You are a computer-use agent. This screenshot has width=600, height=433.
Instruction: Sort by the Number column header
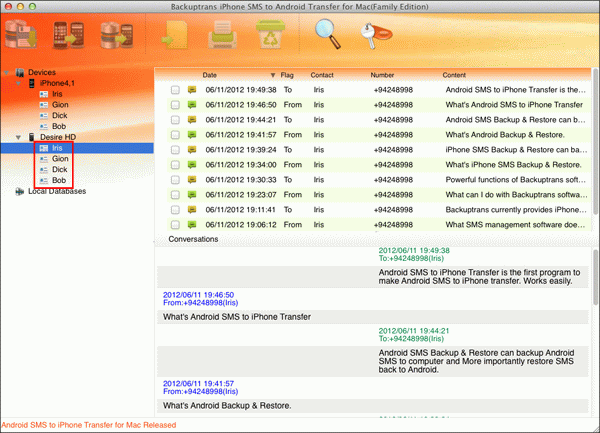tap(382, 75)
